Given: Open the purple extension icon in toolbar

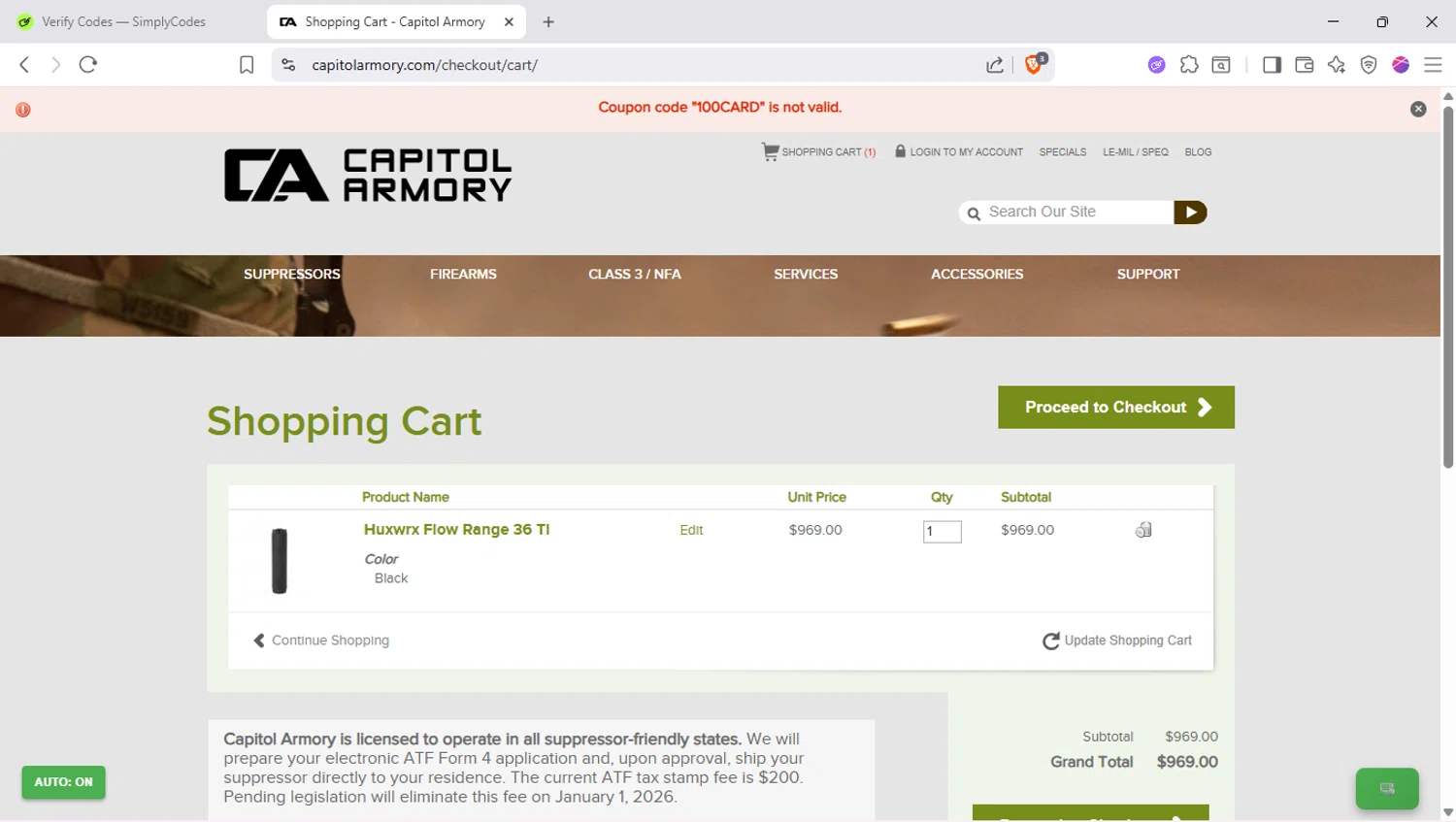Looking at the screenshot, I should click(x=1156, y=65).
